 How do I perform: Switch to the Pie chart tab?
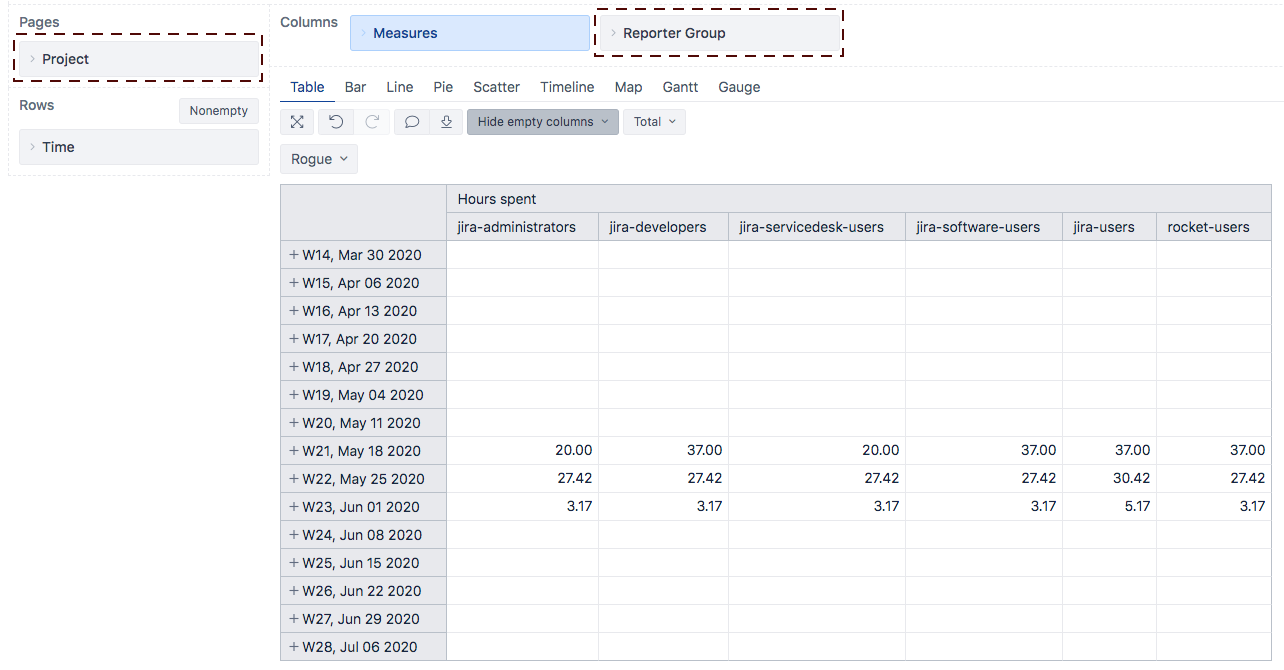[443, 87]
